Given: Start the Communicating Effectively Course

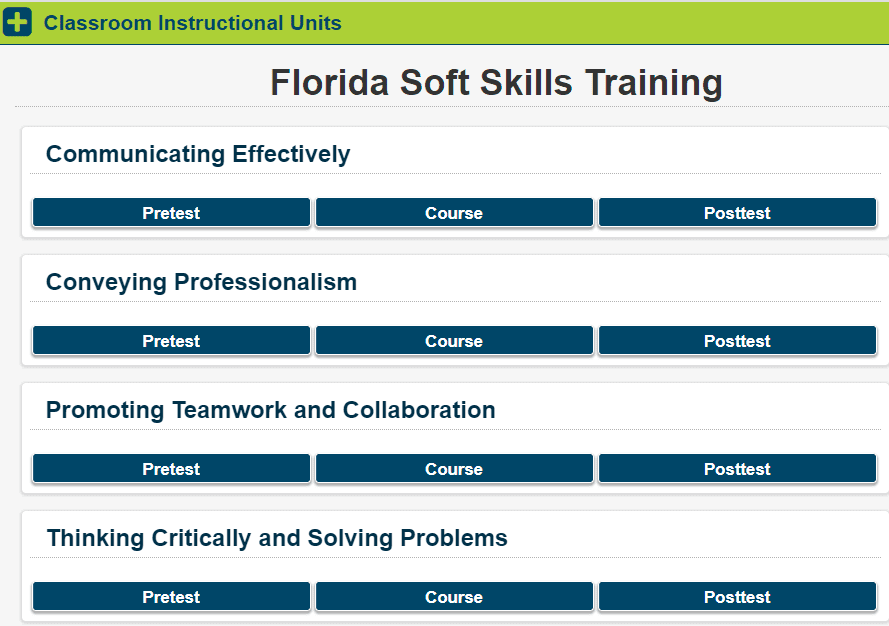Looking at the screenshot, I should point(454,213).
